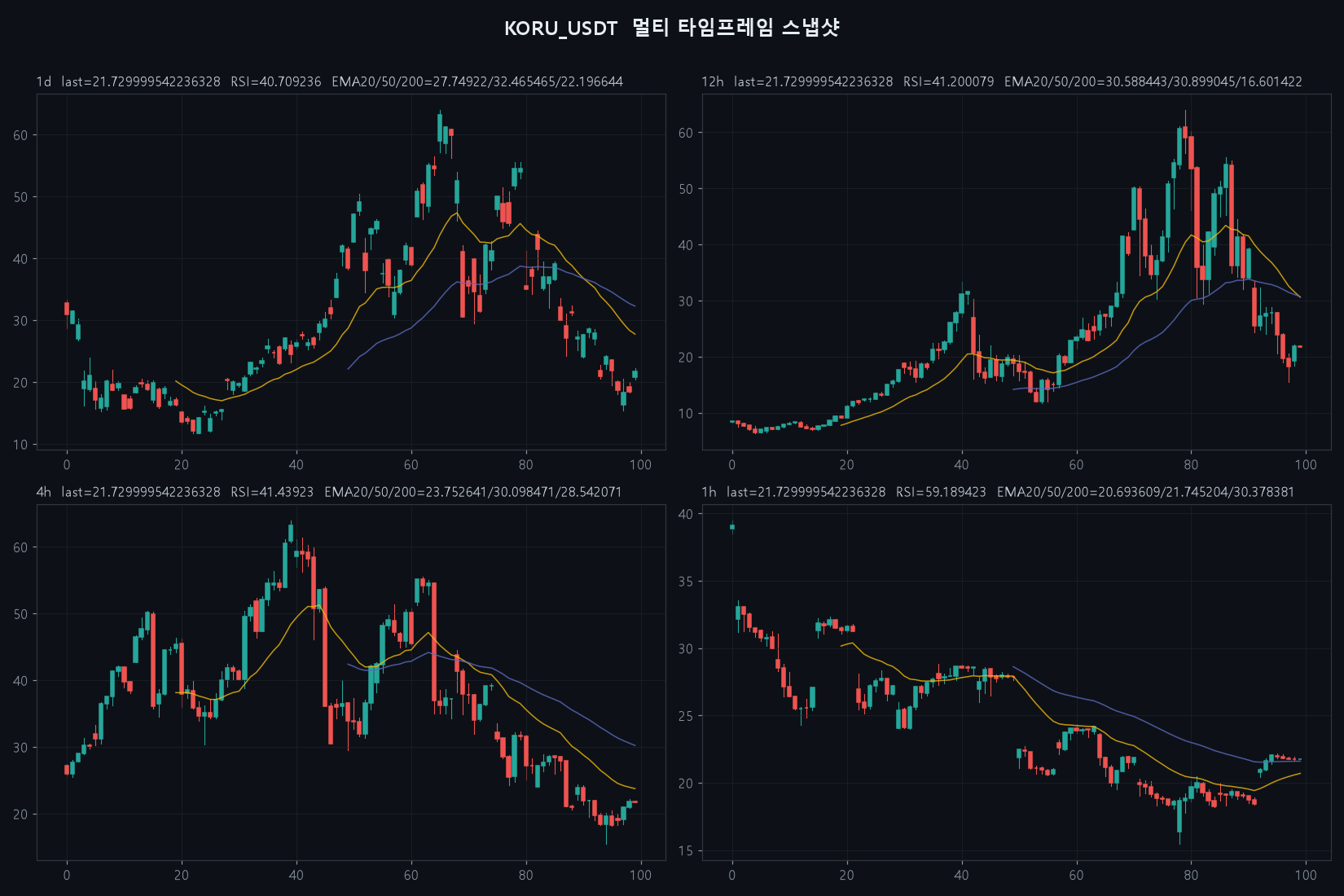Select the RSI=40.709236 text in 1d header

coord(276,81)
